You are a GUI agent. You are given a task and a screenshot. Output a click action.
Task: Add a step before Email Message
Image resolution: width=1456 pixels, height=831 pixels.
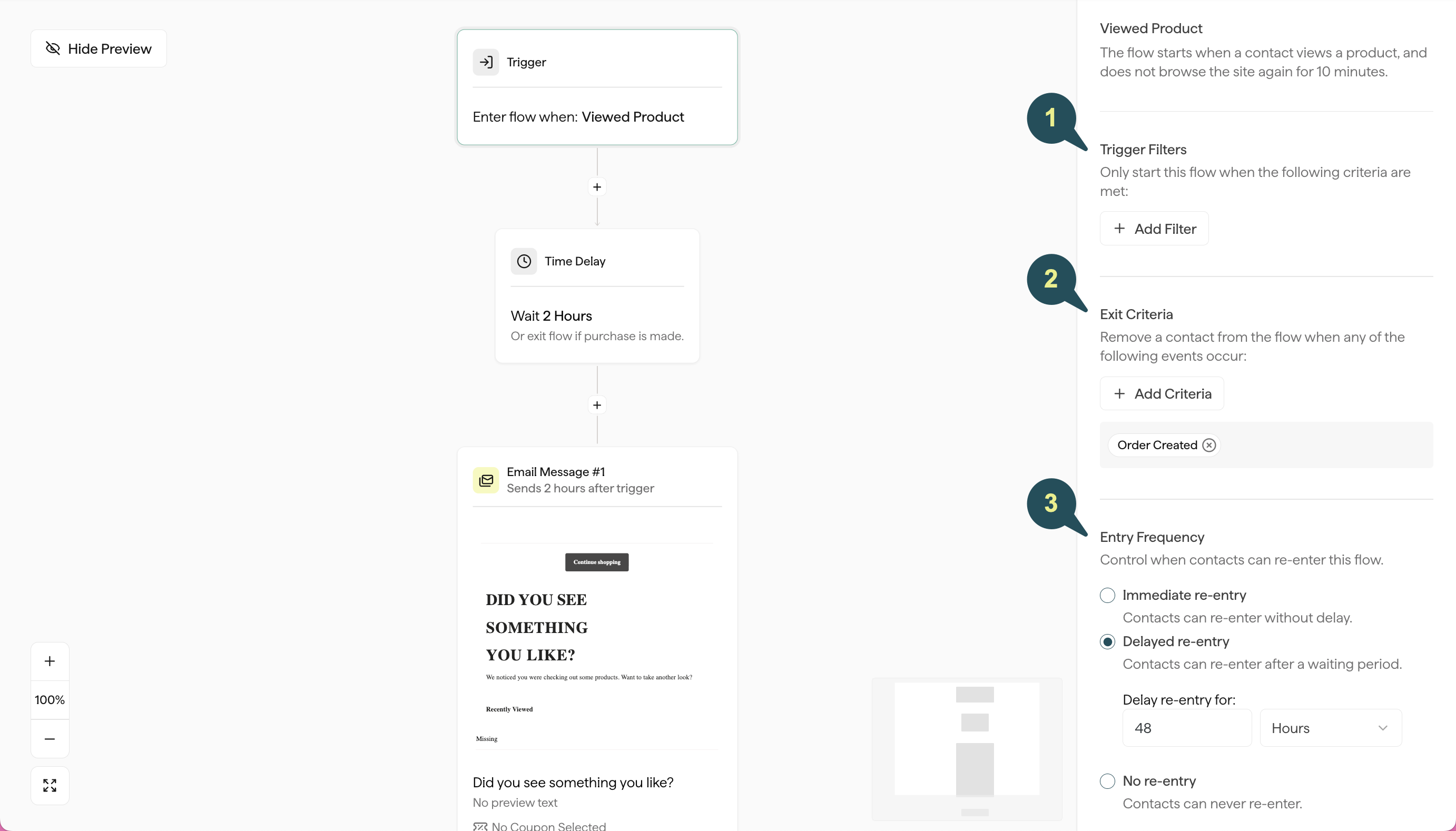click(x=596, y=404)
